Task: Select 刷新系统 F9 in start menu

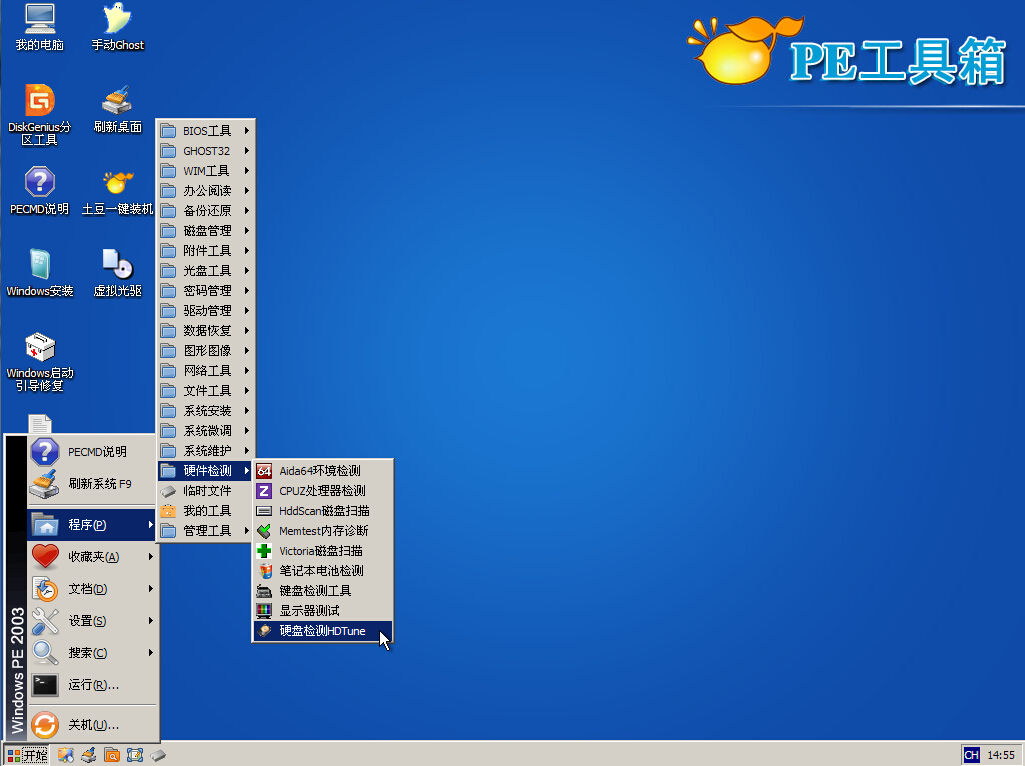Action: click(x=92, y=484)
